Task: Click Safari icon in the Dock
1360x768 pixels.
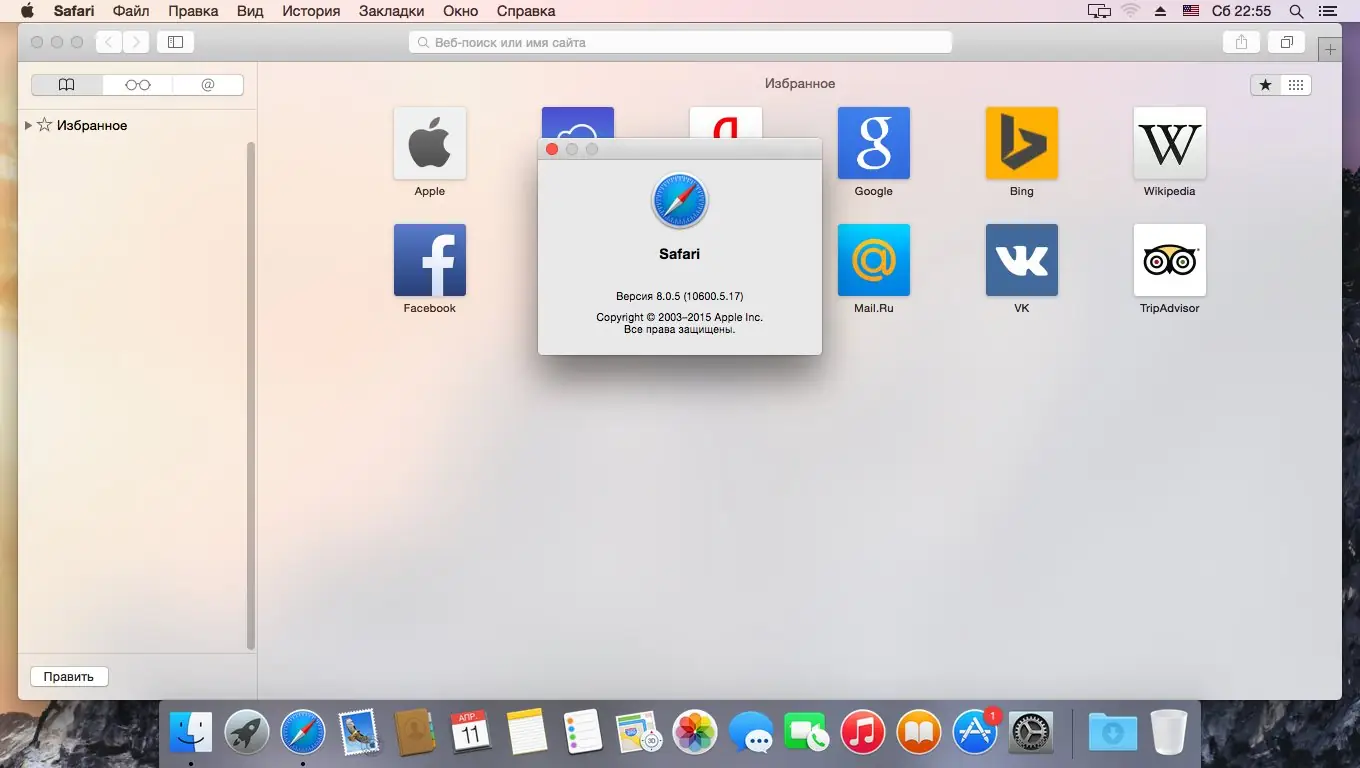Action: [x=303, y=733]
